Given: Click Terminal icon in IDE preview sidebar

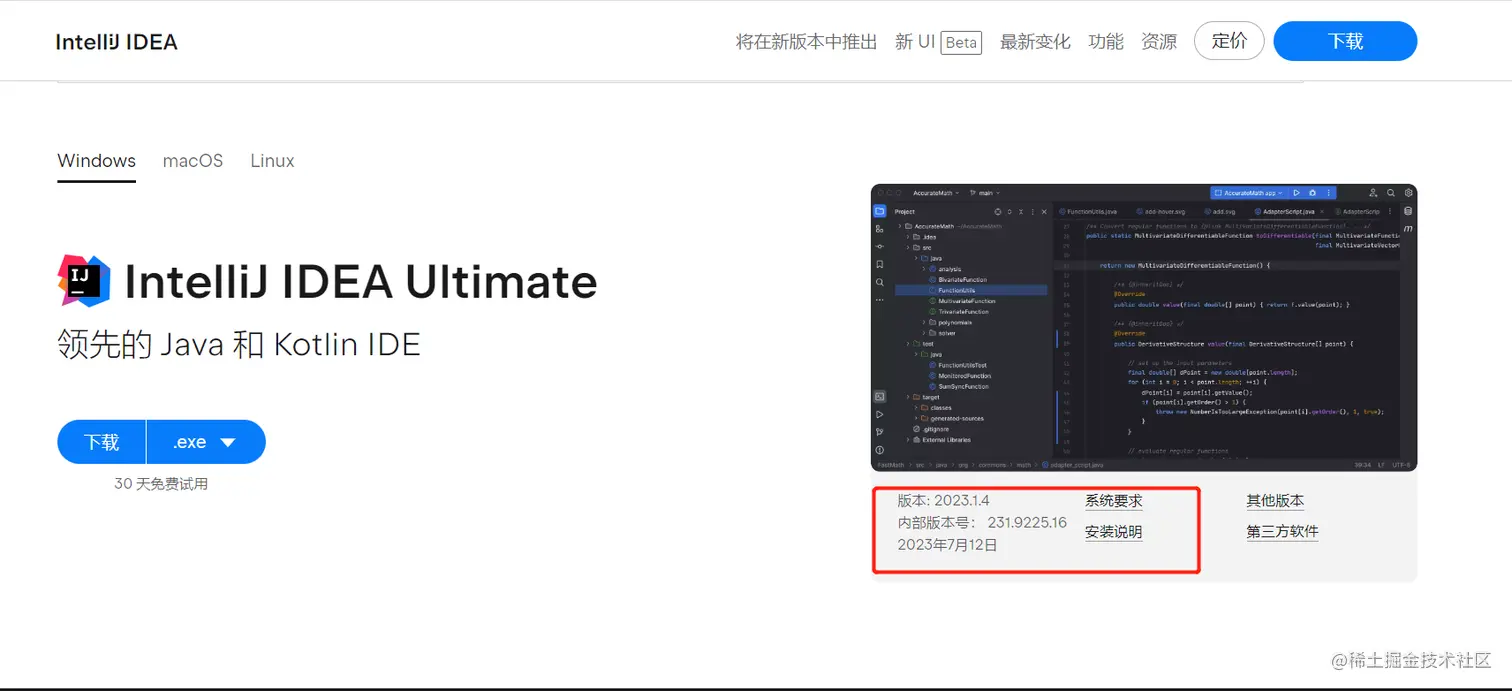Looking at the screenshot, I should (880, 396).
